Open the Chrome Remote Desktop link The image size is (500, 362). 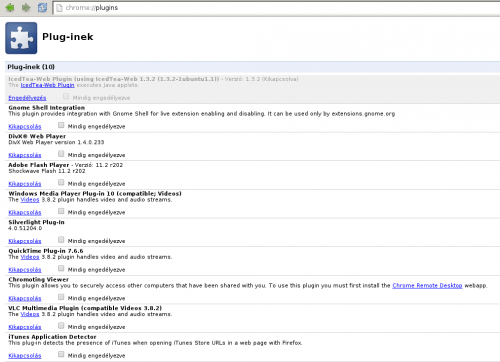coord(427,286)
